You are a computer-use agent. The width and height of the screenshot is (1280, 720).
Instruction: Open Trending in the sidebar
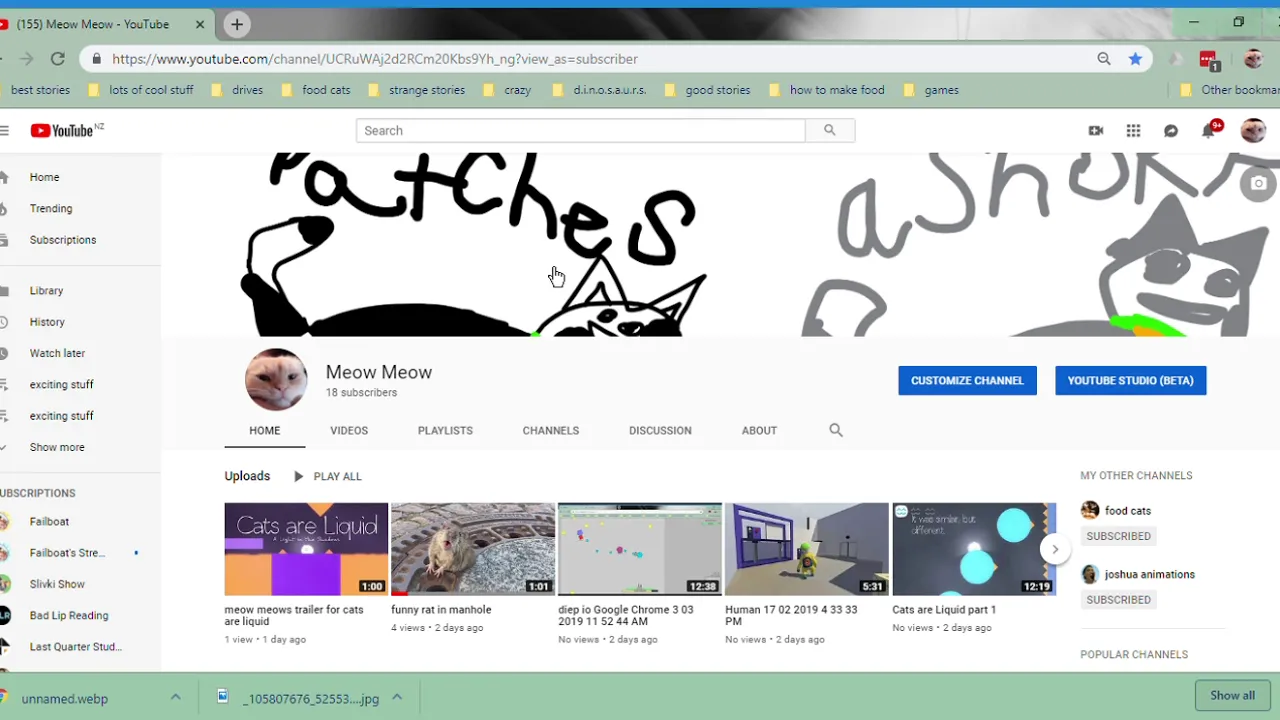(x=51, y=208)
